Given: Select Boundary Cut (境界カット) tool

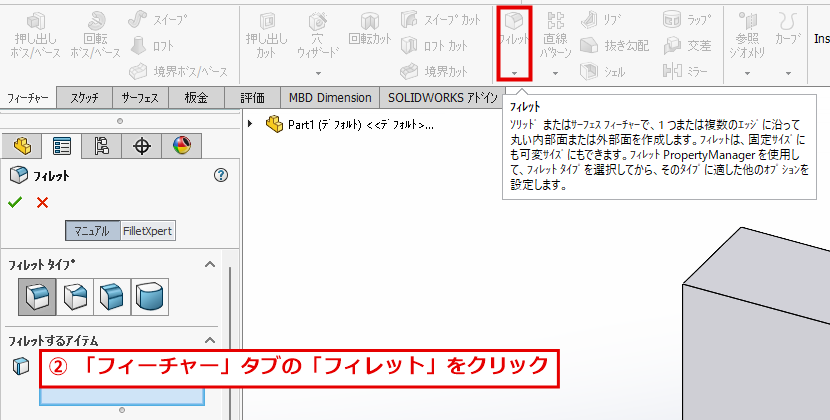Looking at the screenshot, I should tap(435, 71).
